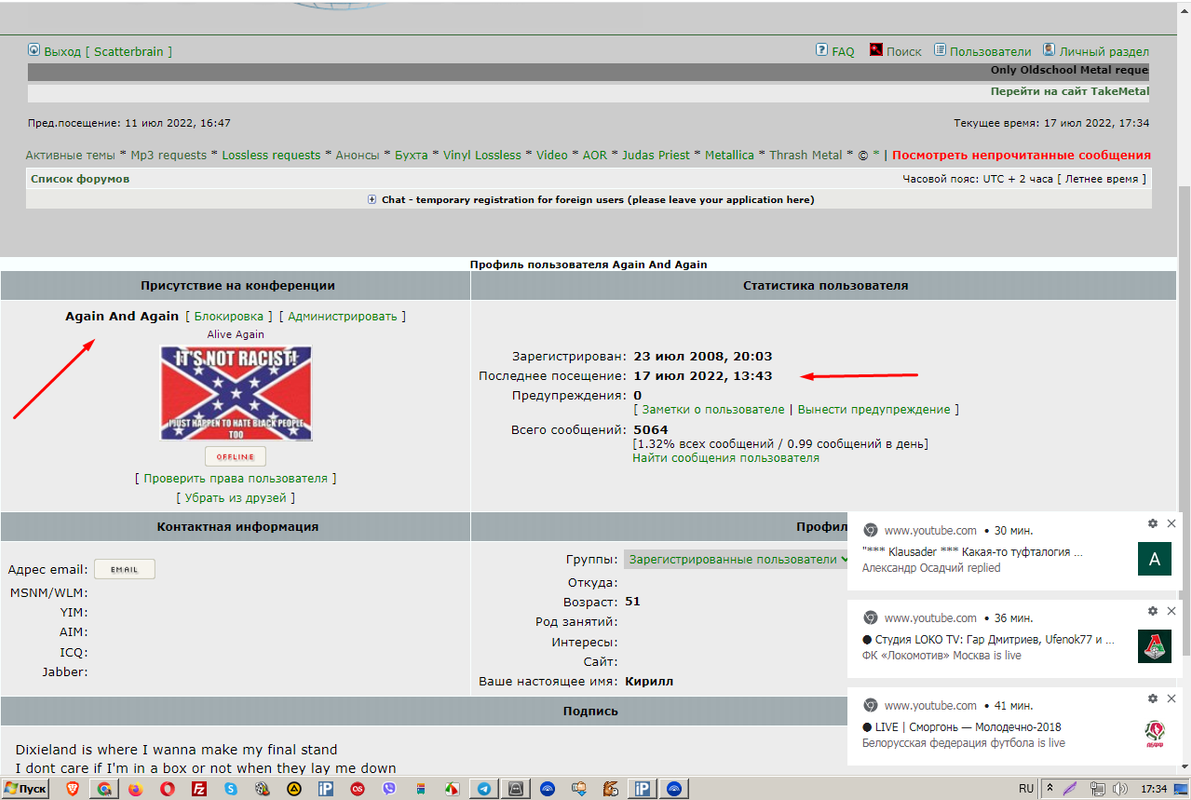Open settings gear on LOKO TV notification
The height and width of the screenshot is (800, 1191).
tap(1152, 611)
